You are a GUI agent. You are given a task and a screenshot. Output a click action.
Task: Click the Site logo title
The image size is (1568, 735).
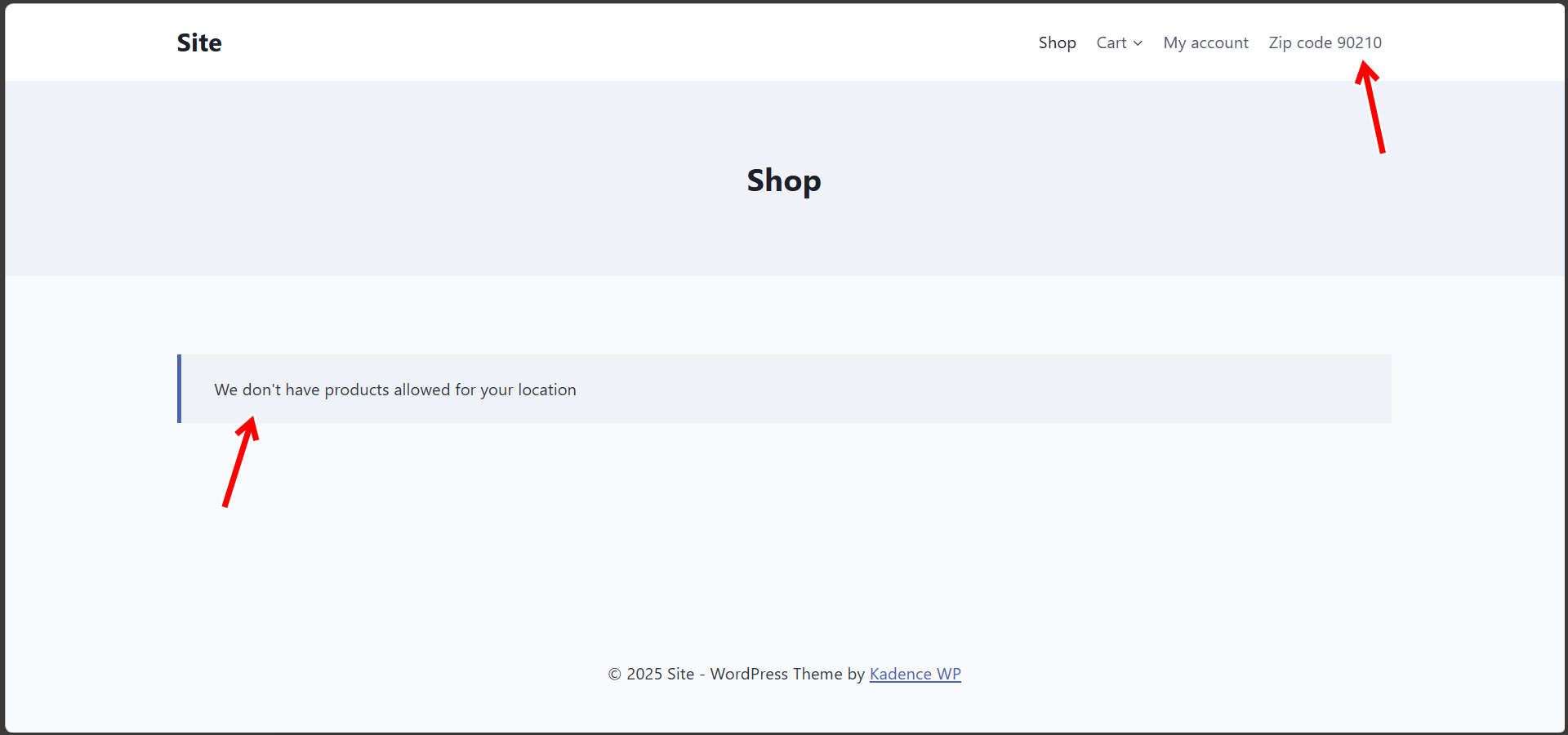pyautogui.click(x=199, y=42)
